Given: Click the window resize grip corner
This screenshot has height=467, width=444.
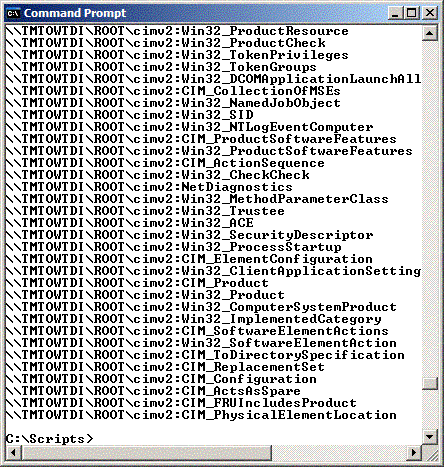Looking at the screenshot, I should pos(430,453).
